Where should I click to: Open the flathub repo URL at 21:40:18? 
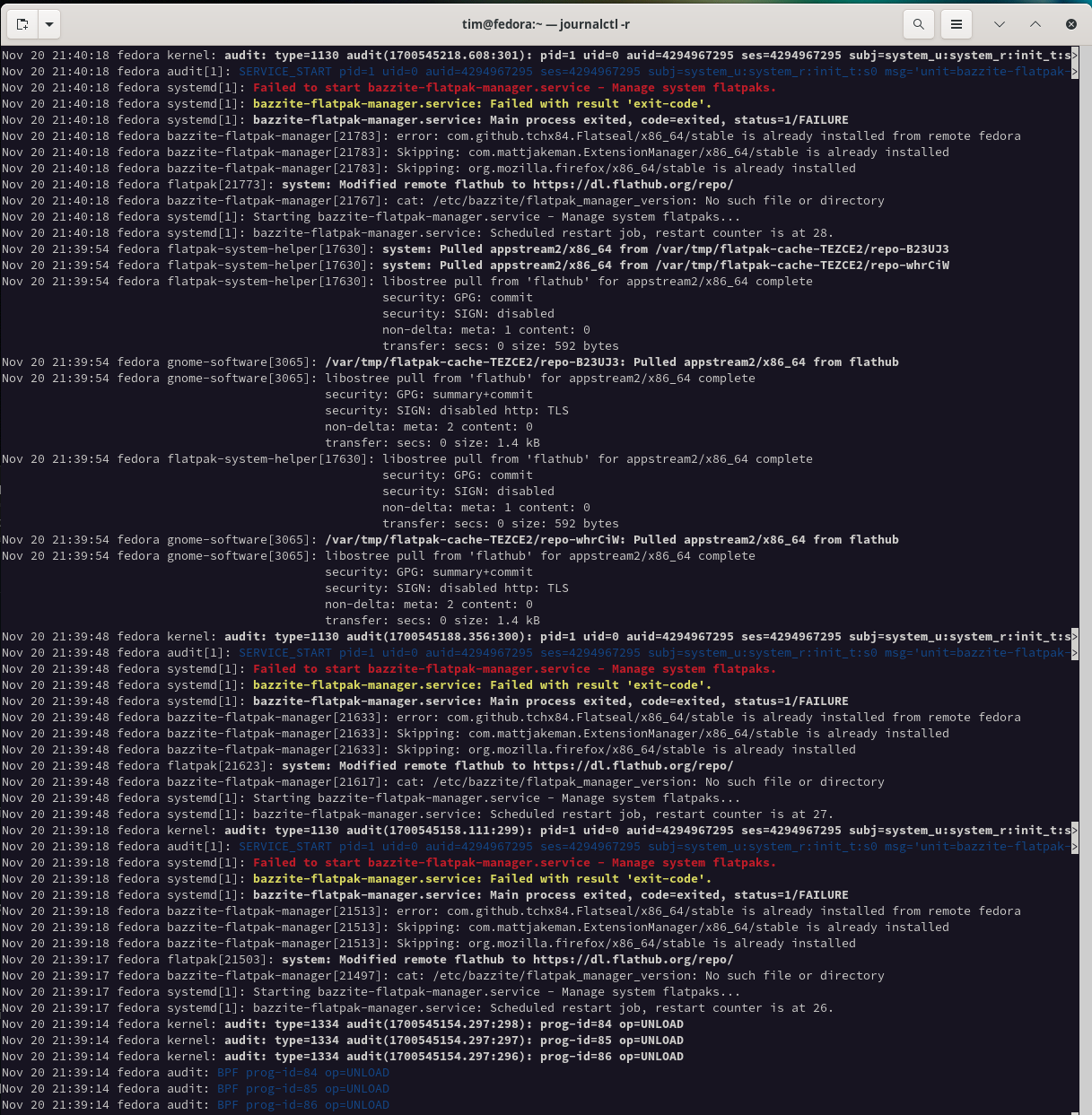[x=633, y=184]
